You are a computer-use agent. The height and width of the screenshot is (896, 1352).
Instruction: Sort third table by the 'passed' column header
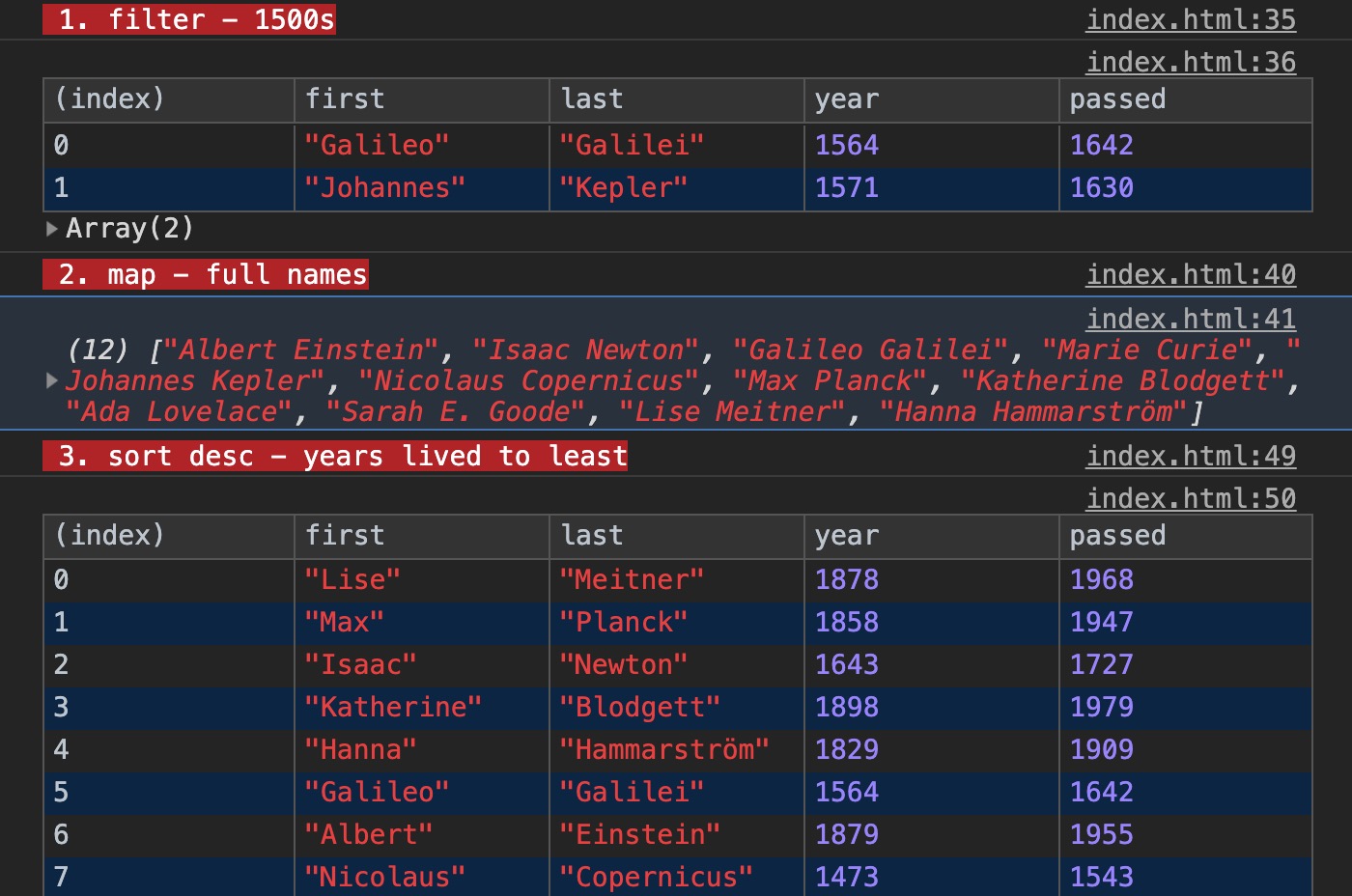coord(1186,536)
